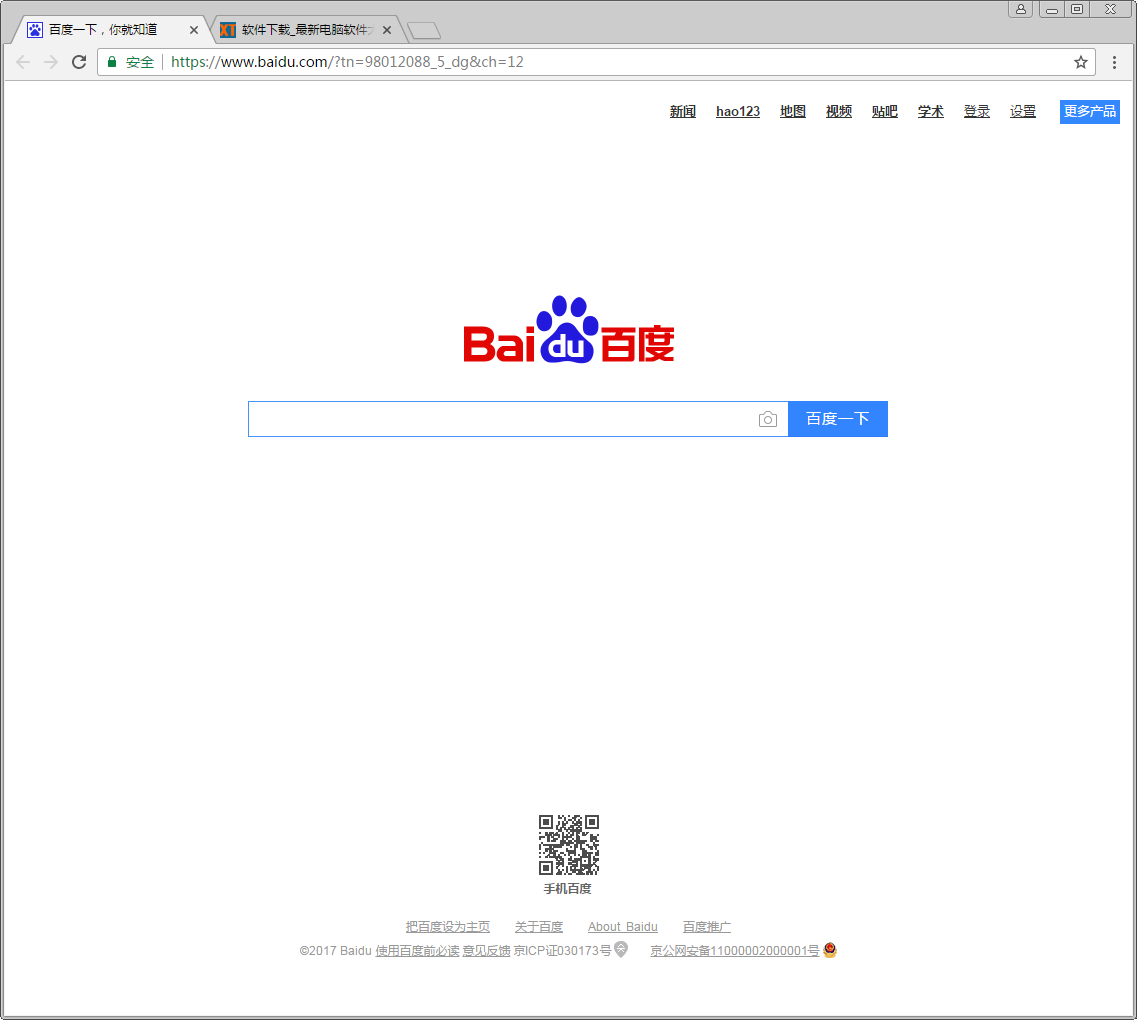1137x1020 pixels.
Task: Click 把百度设为主页 link
Action: (447, 926)
